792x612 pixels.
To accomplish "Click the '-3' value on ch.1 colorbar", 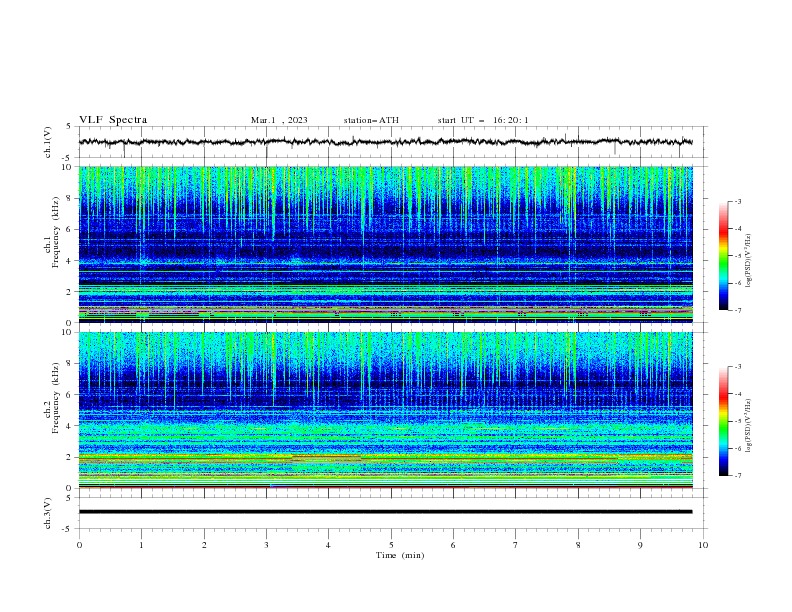I will [x=737, y=201].
